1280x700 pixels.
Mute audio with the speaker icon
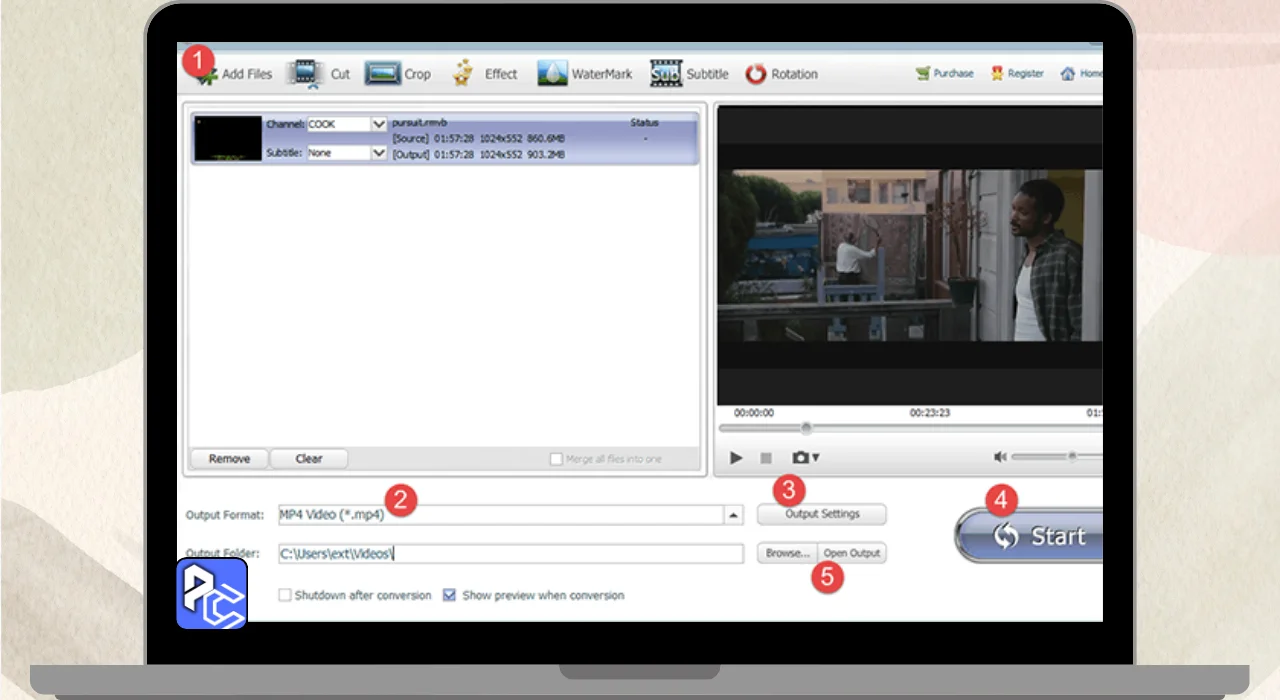point(999,457)
